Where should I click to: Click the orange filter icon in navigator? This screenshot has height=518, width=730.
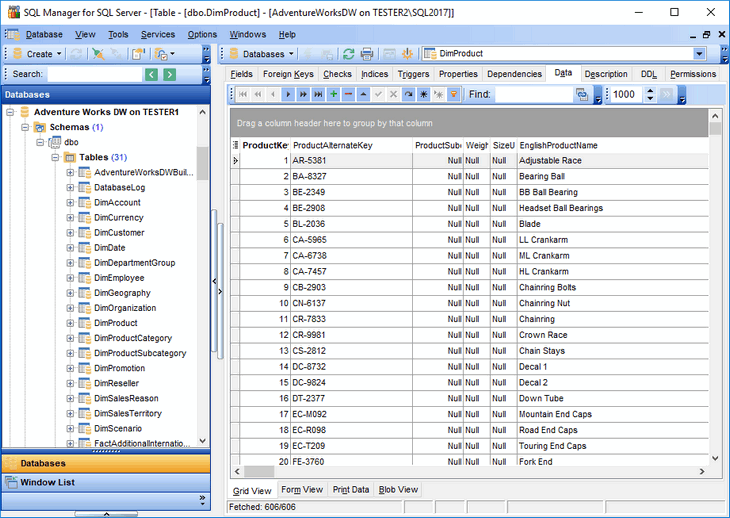click(x=453, y=94)
